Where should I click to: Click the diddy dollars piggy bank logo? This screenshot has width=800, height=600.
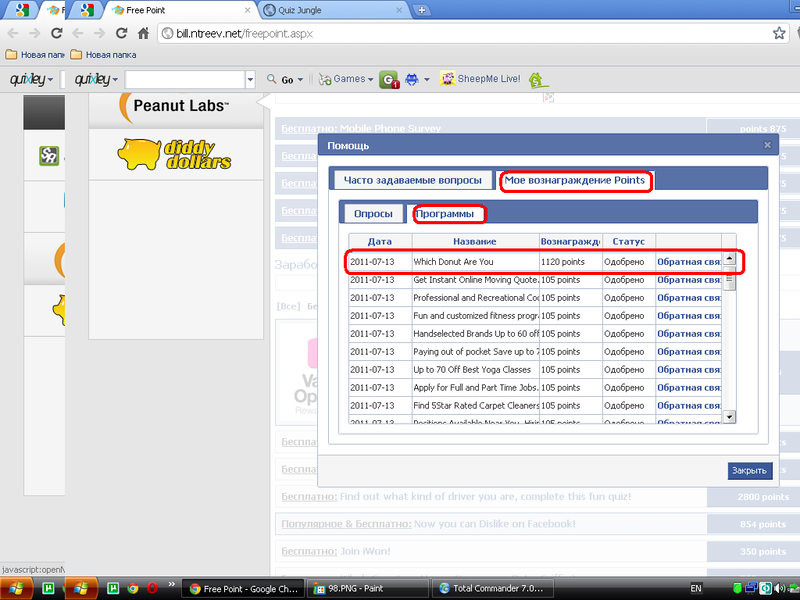click(x=174, y=153)
